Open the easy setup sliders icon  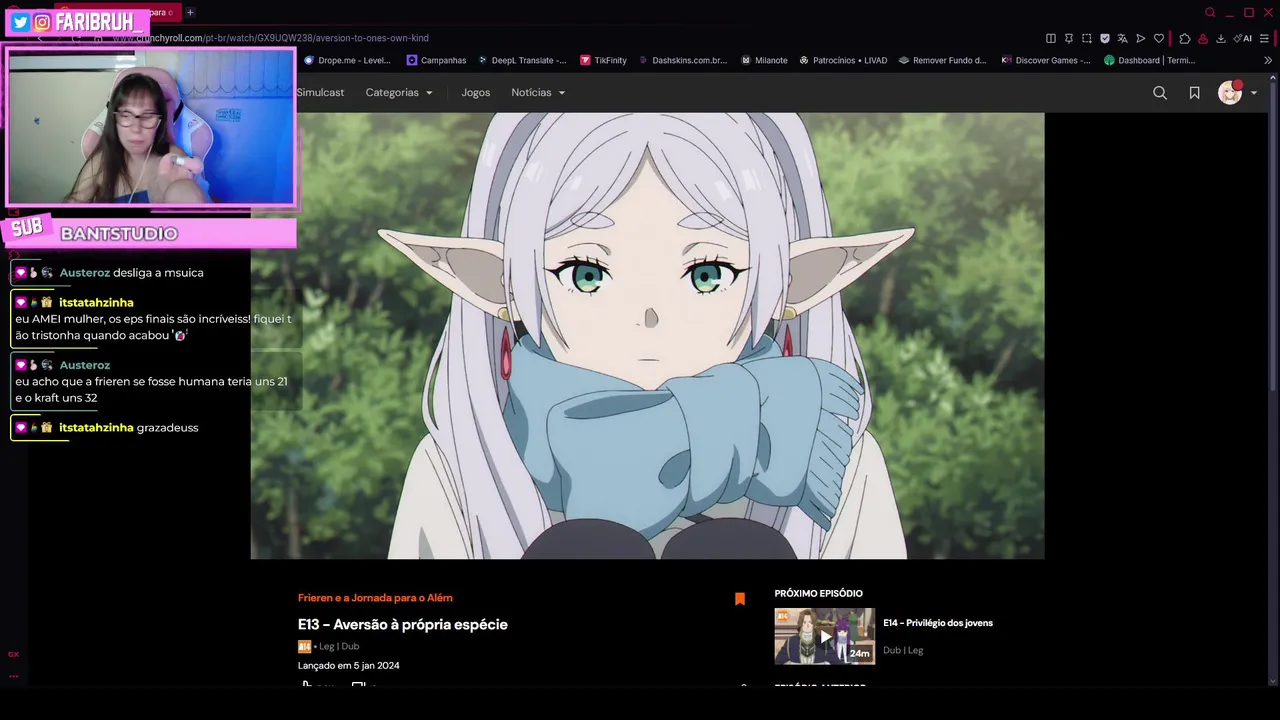pos(1265,38)
